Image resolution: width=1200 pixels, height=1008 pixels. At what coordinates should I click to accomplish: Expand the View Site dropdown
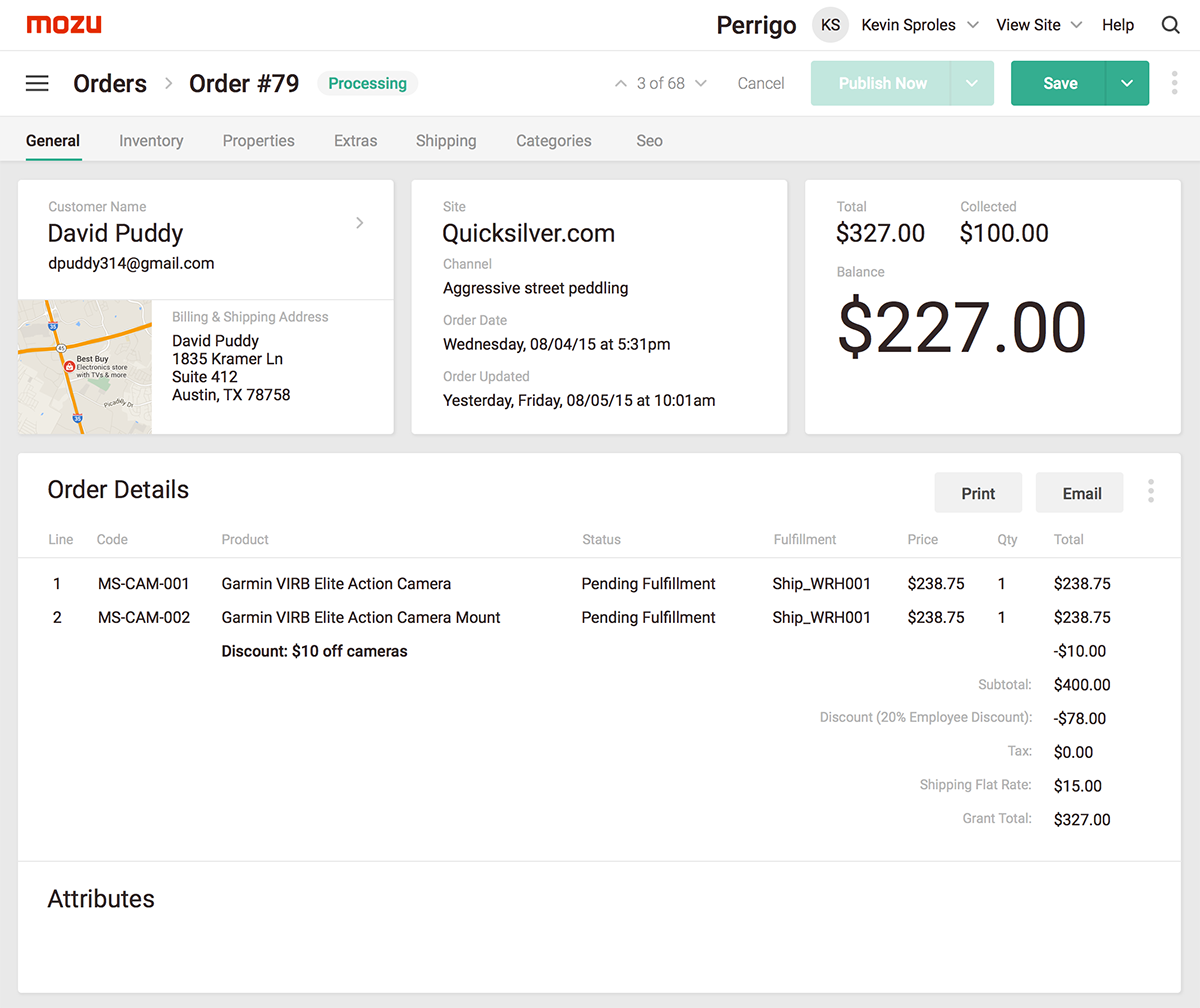pos(1076,25)
